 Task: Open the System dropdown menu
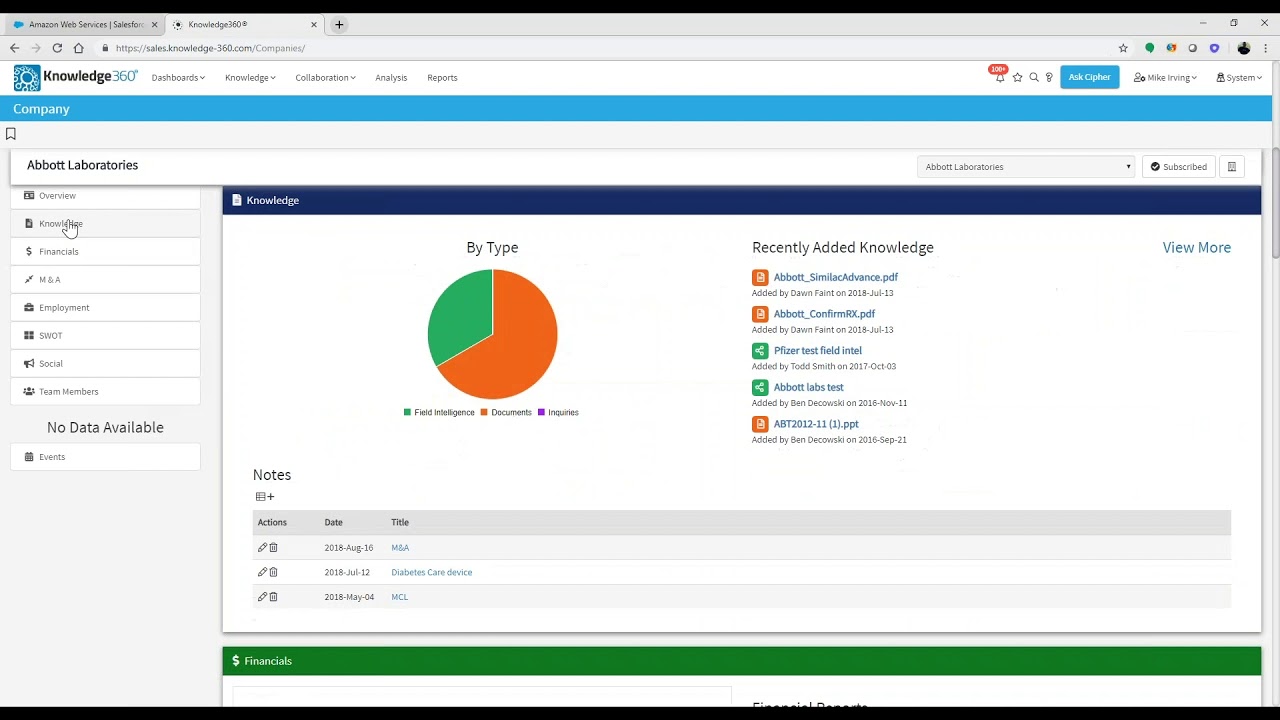pyautogui.click(x=1239, y=77)
